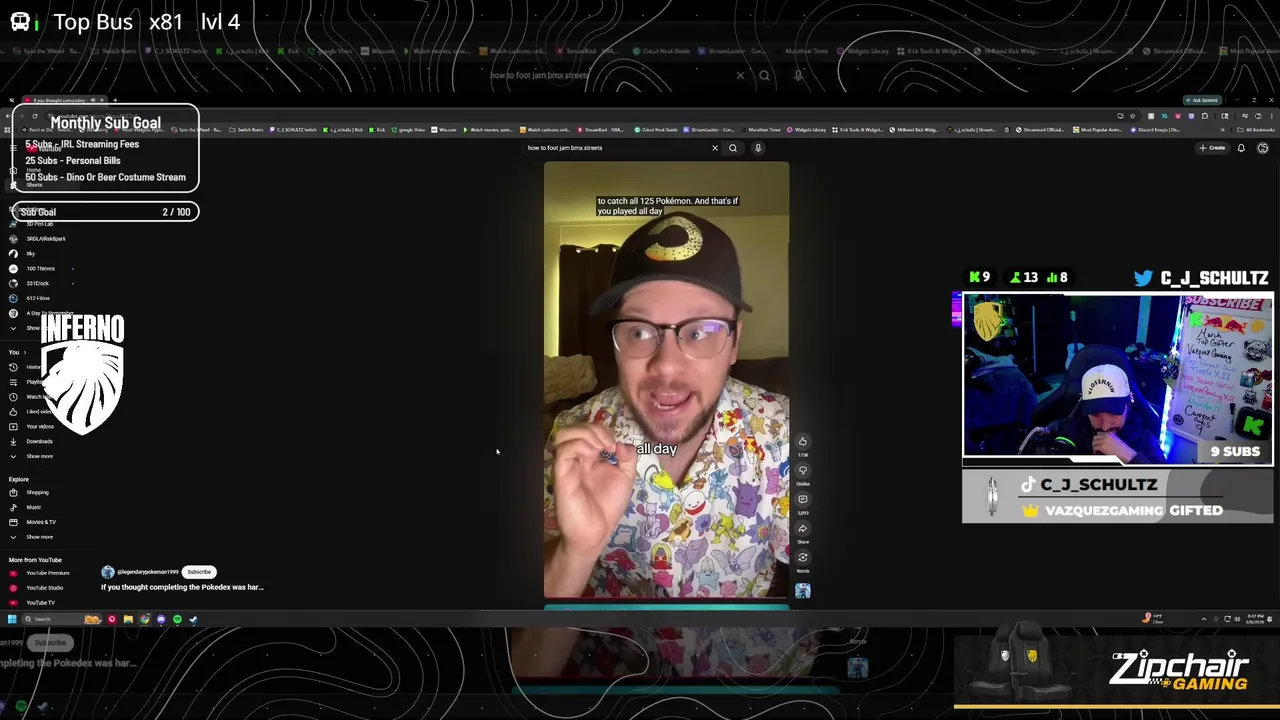This screenshot has width=1280, height=720.
Task: Click the Create button on YouTube
Action: (1213, 148)
